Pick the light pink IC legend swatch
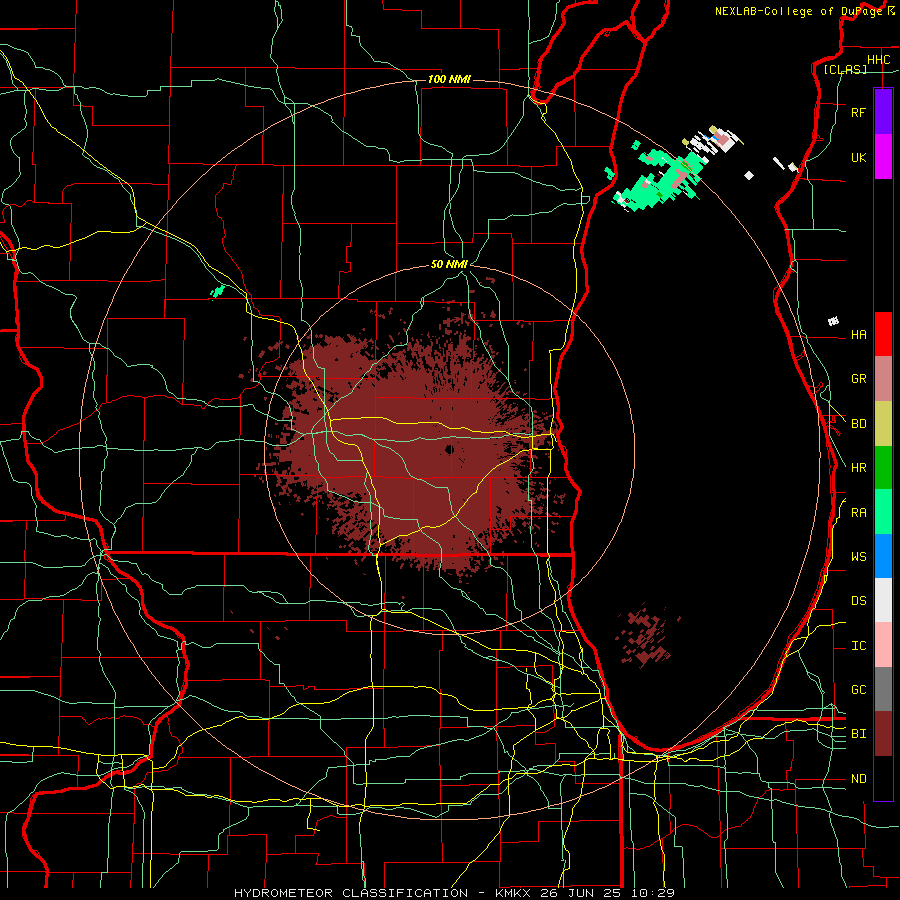 pos(883,645)
